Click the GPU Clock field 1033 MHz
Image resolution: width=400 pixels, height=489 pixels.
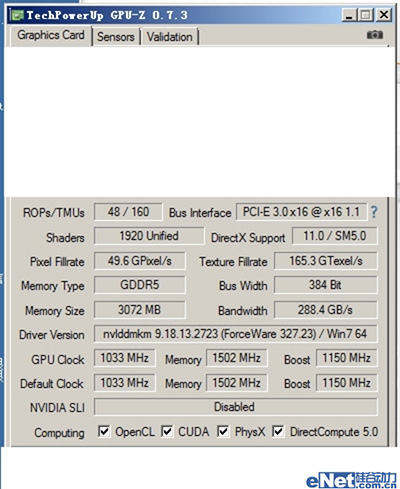[x=125, y=358]
